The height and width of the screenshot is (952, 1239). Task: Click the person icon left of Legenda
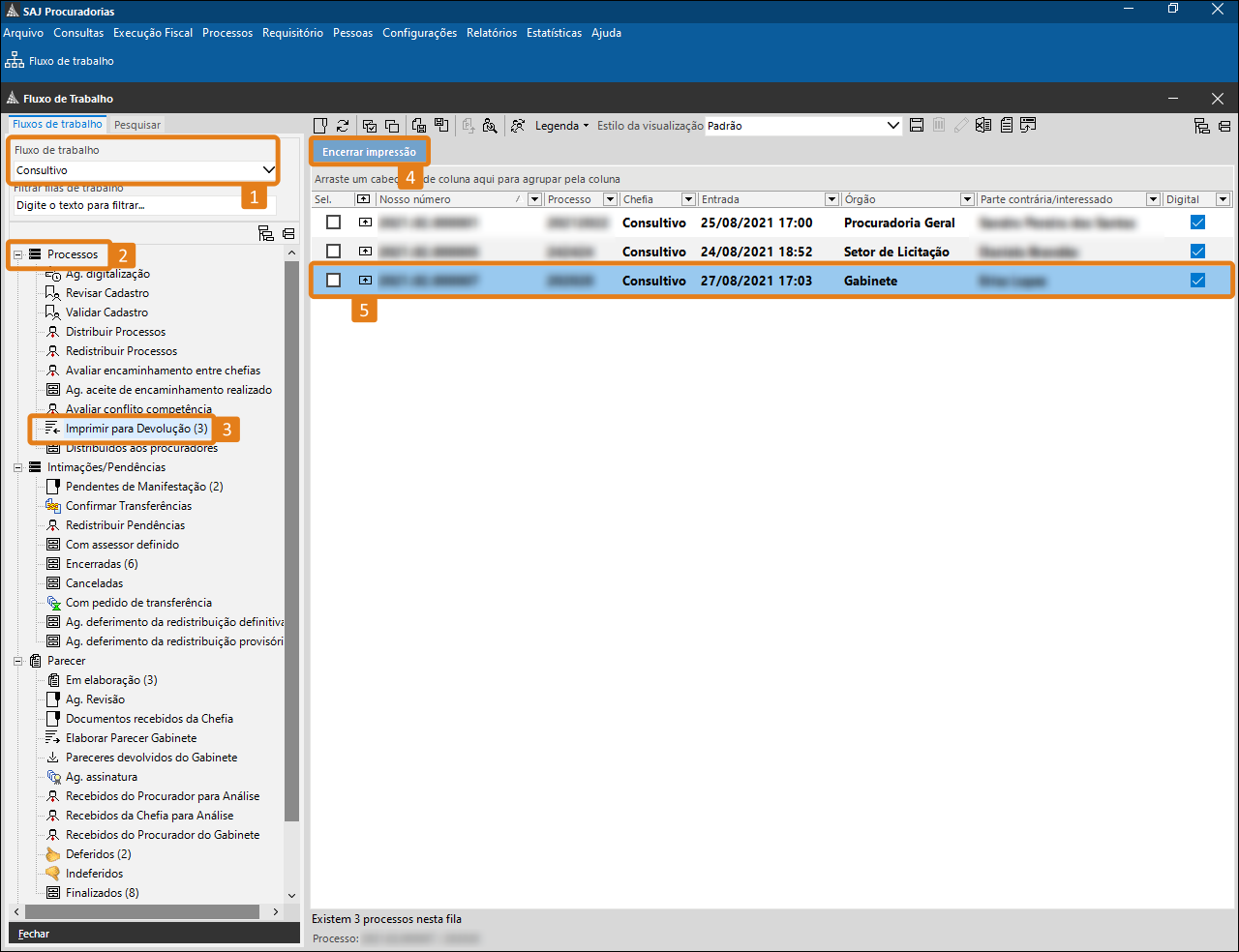(x=518, y=126)
